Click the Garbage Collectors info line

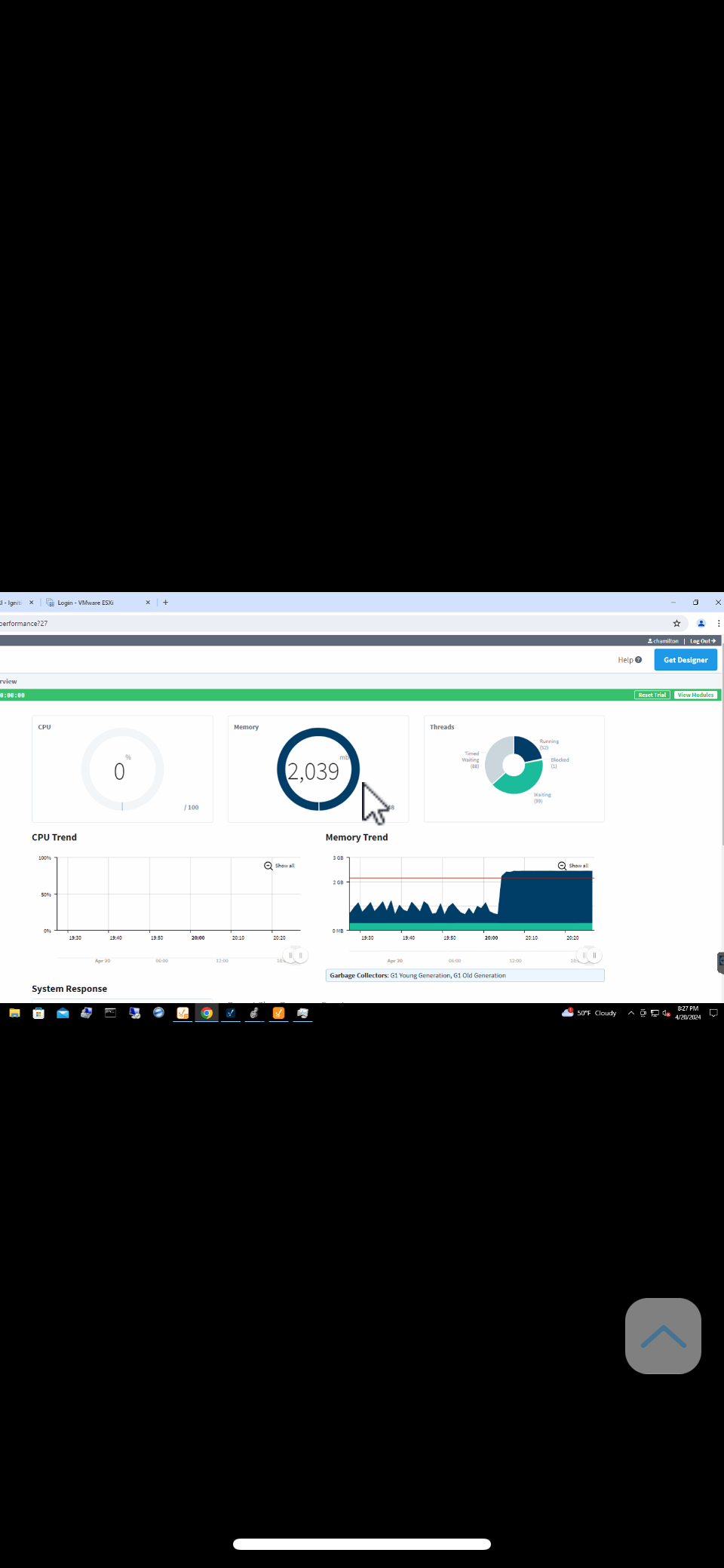pyautogui.click(x=465, y=975)
